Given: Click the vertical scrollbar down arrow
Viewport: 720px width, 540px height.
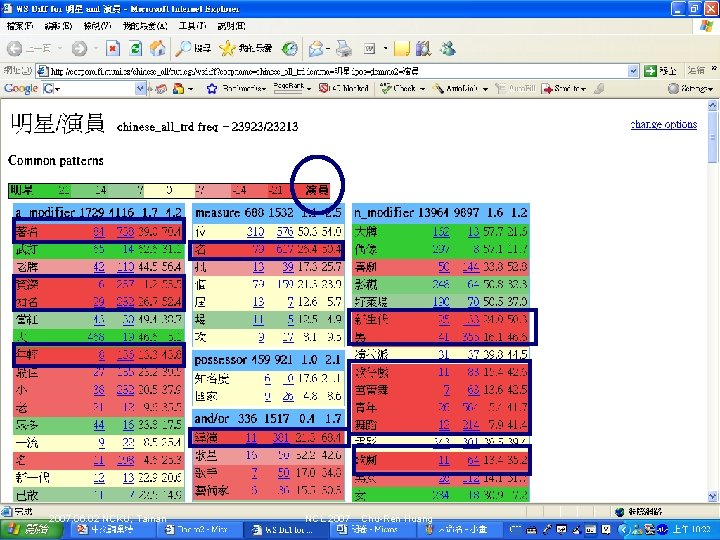Looking at the screenshot, I should [x=712, y=496].
